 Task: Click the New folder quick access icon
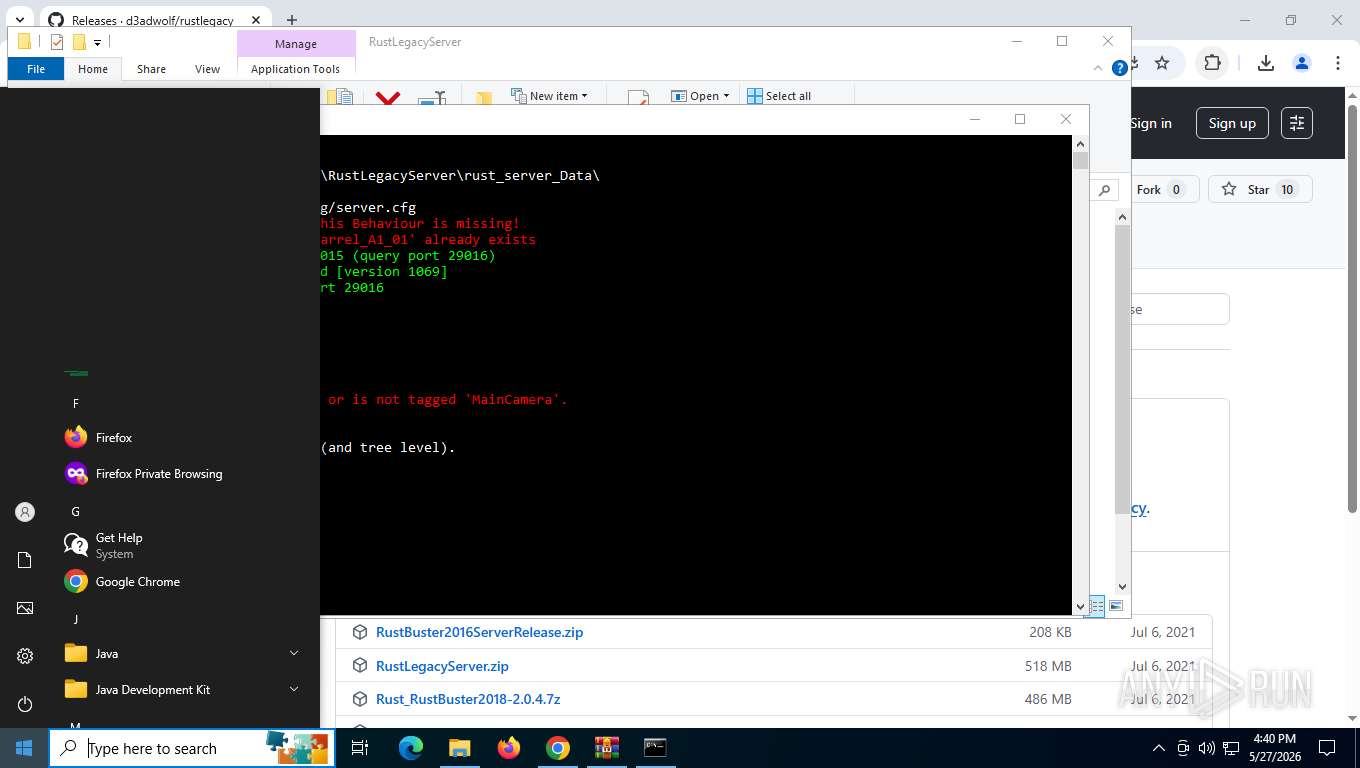tap(77, 42)
